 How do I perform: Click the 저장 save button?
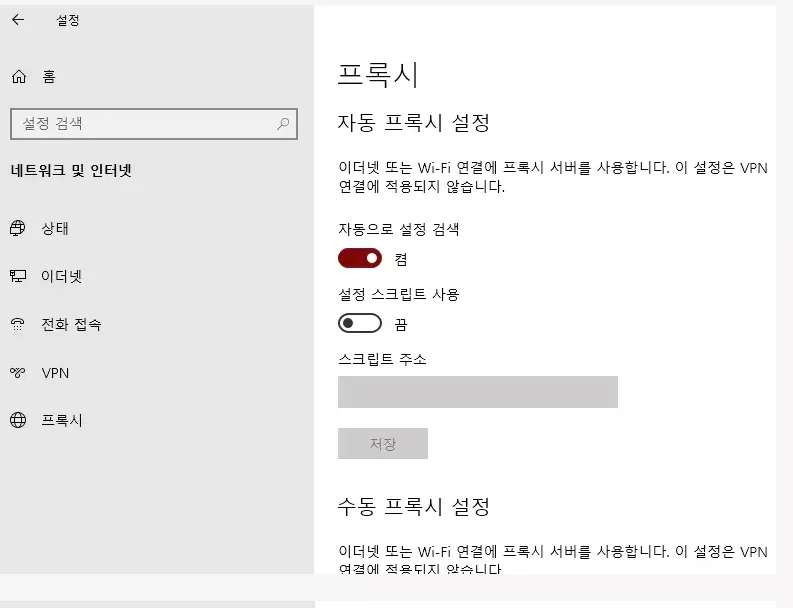coord(383,444)
